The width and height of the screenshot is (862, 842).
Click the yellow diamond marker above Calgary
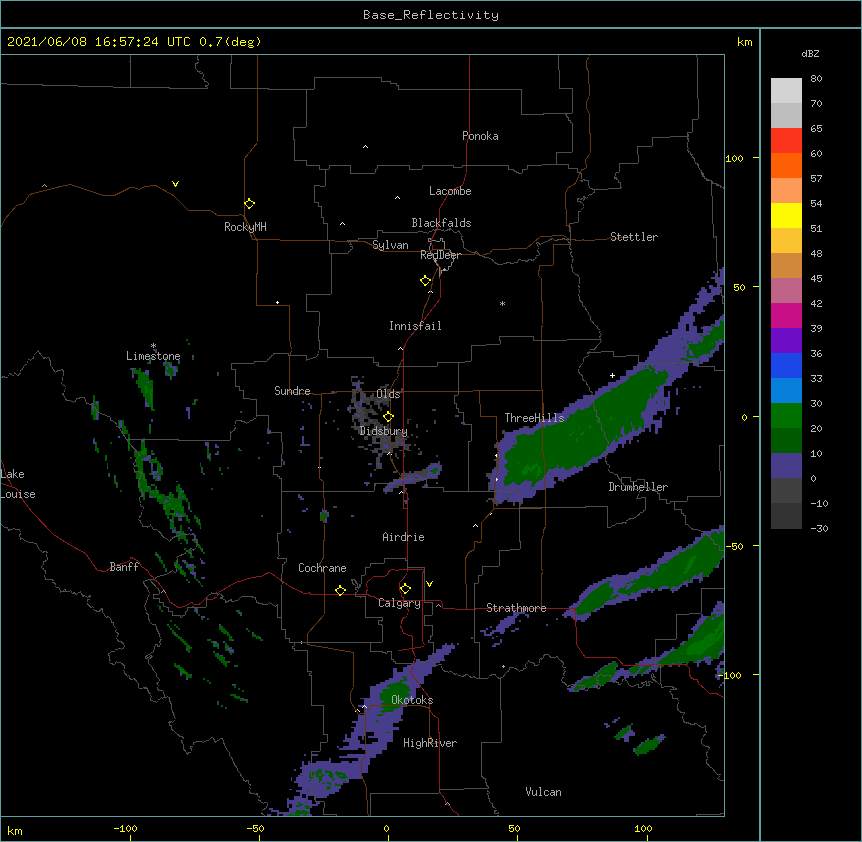(405, 589)
